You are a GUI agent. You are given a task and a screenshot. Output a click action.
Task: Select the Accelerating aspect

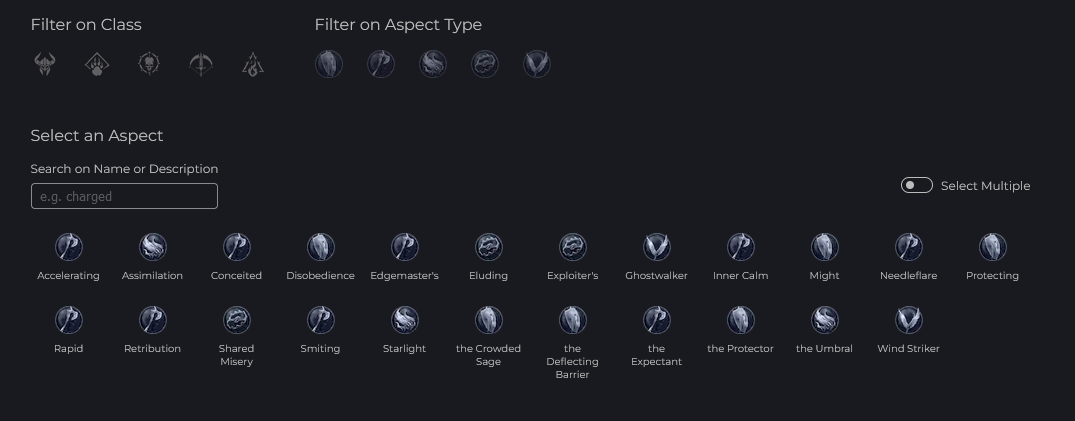coord(69,257)
